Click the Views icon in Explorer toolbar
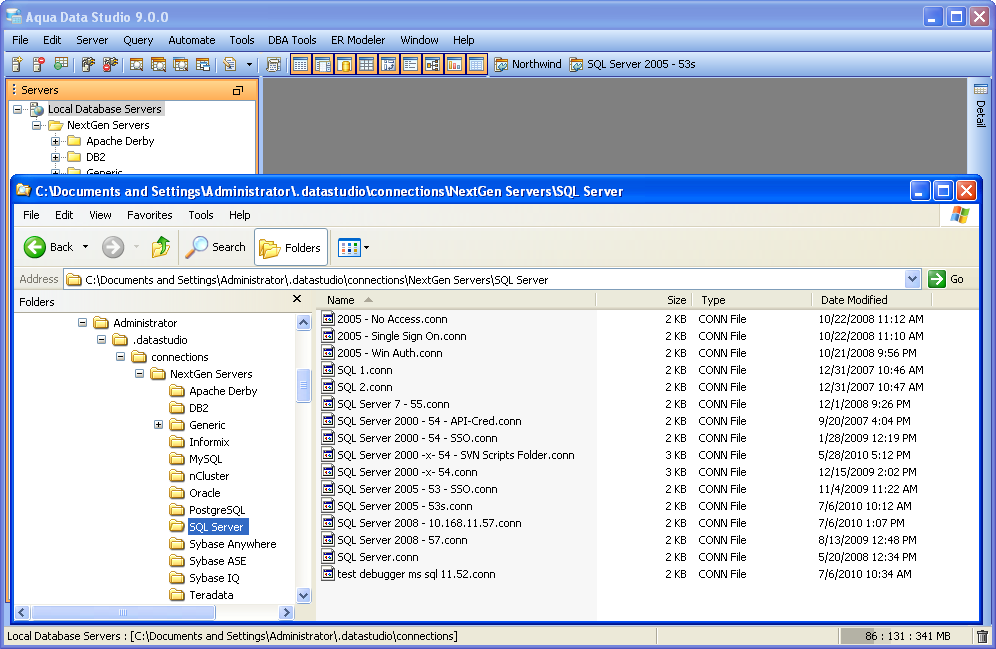Screen dimensions: 996x649 pos(349,248)
